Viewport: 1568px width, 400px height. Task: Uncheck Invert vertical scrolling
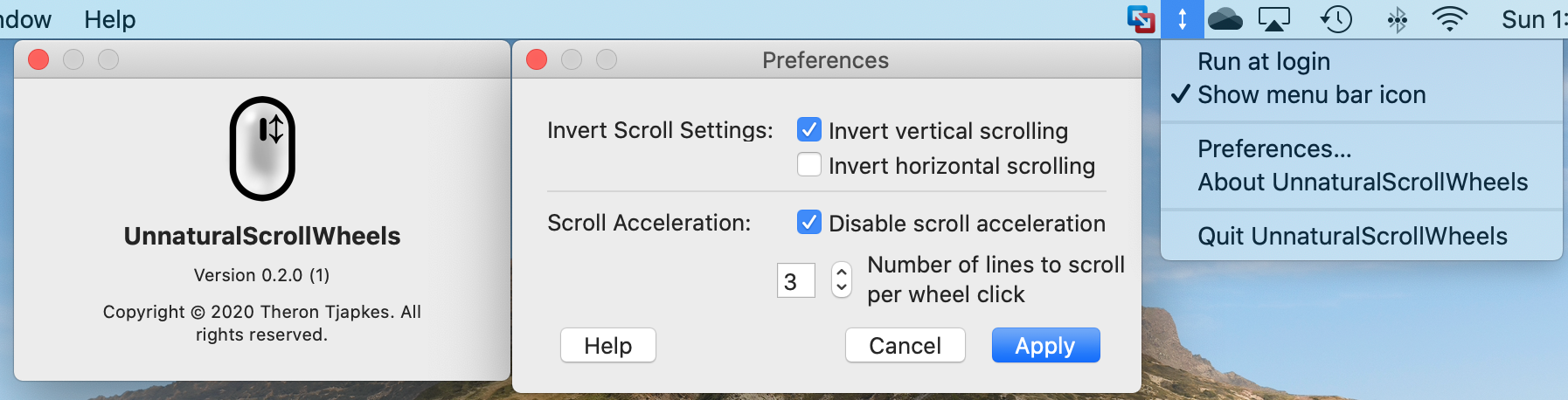809,130
